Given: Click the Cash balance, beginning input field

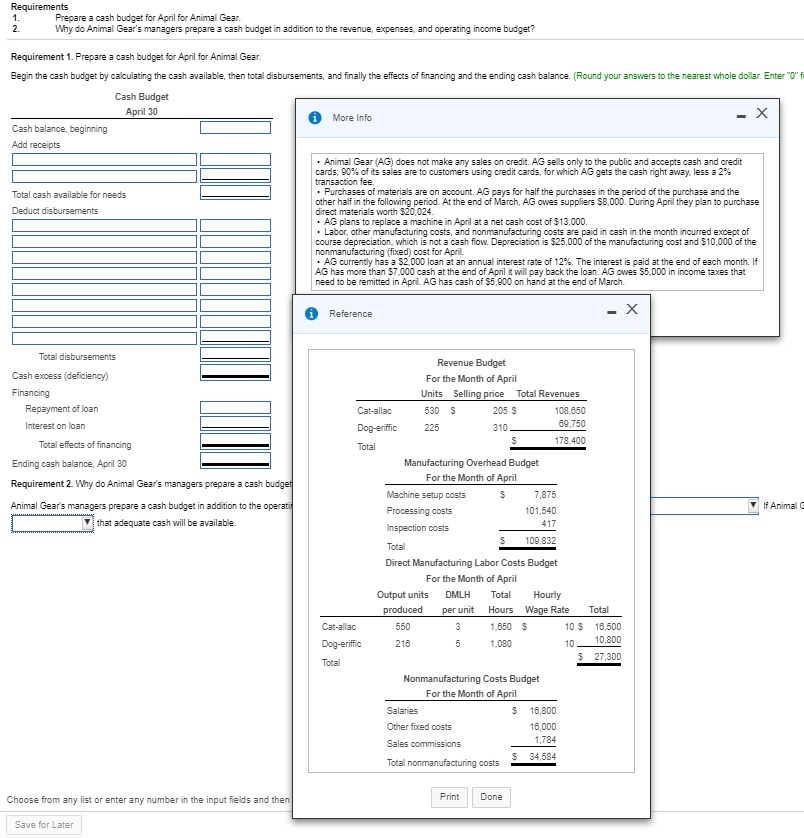Looking at the screenshot, I should click(x=236, y=127).
